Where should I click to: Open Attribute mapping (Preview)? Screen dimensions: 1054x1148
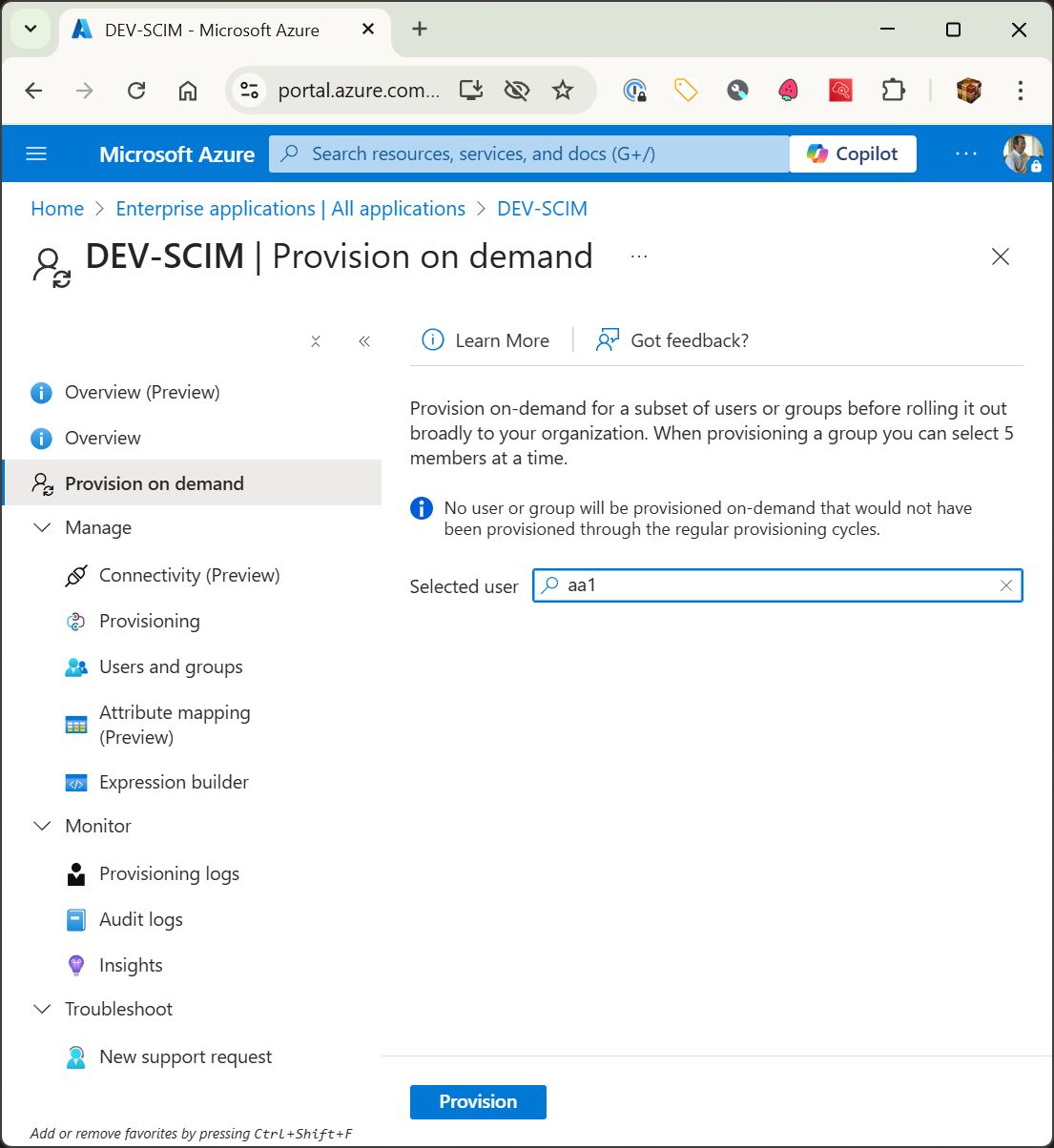tap(175, 724)
